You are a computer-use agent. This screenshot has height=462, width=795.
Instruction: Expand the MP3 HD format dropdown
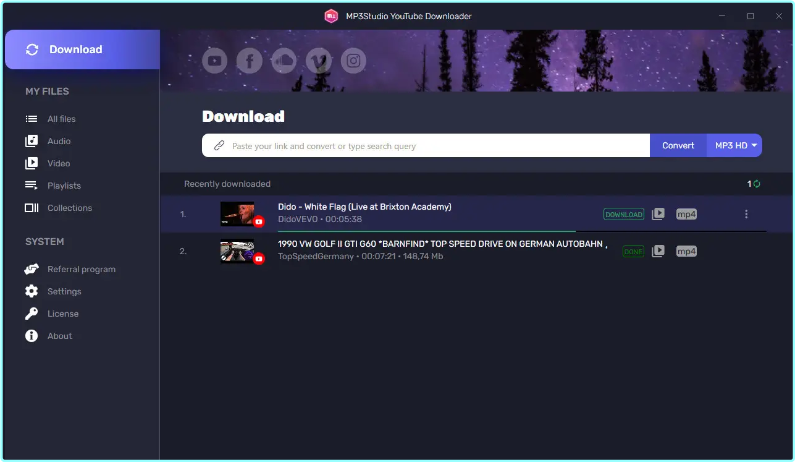point(734,146)
